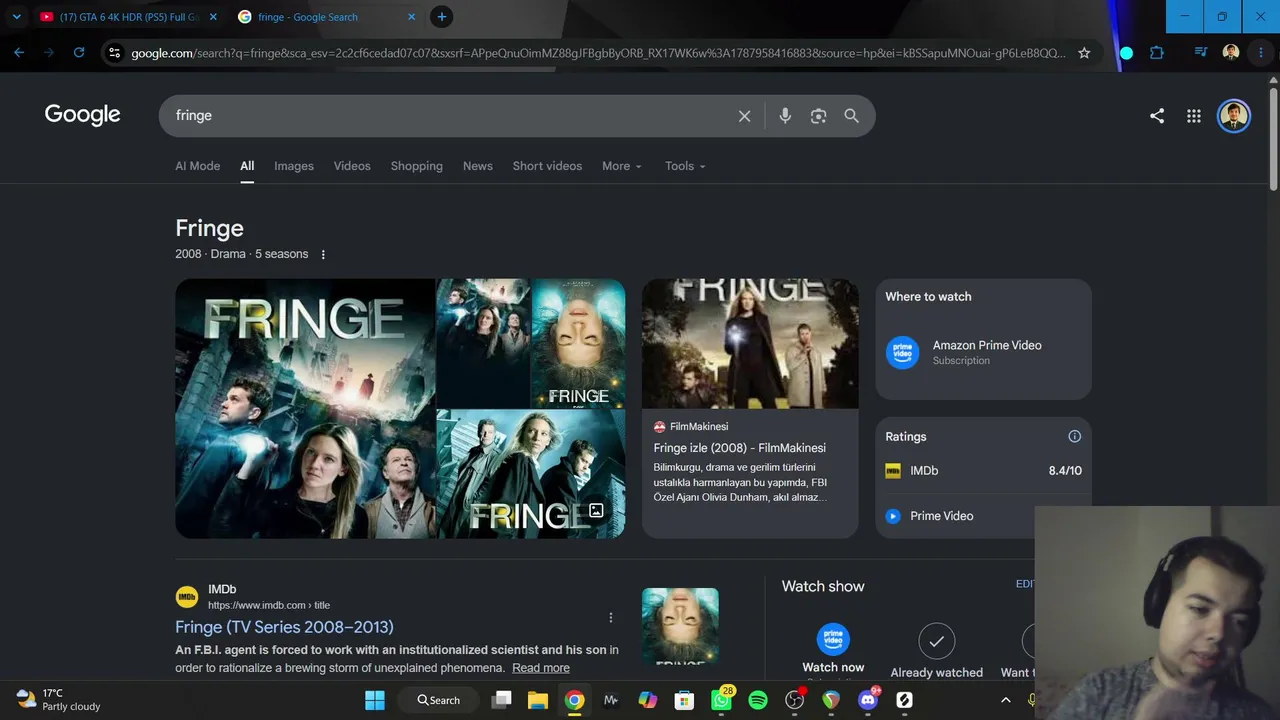This screenshot has height=720, width=1280.
Task: Select the All results tab
Action: [x=247, y=166]
